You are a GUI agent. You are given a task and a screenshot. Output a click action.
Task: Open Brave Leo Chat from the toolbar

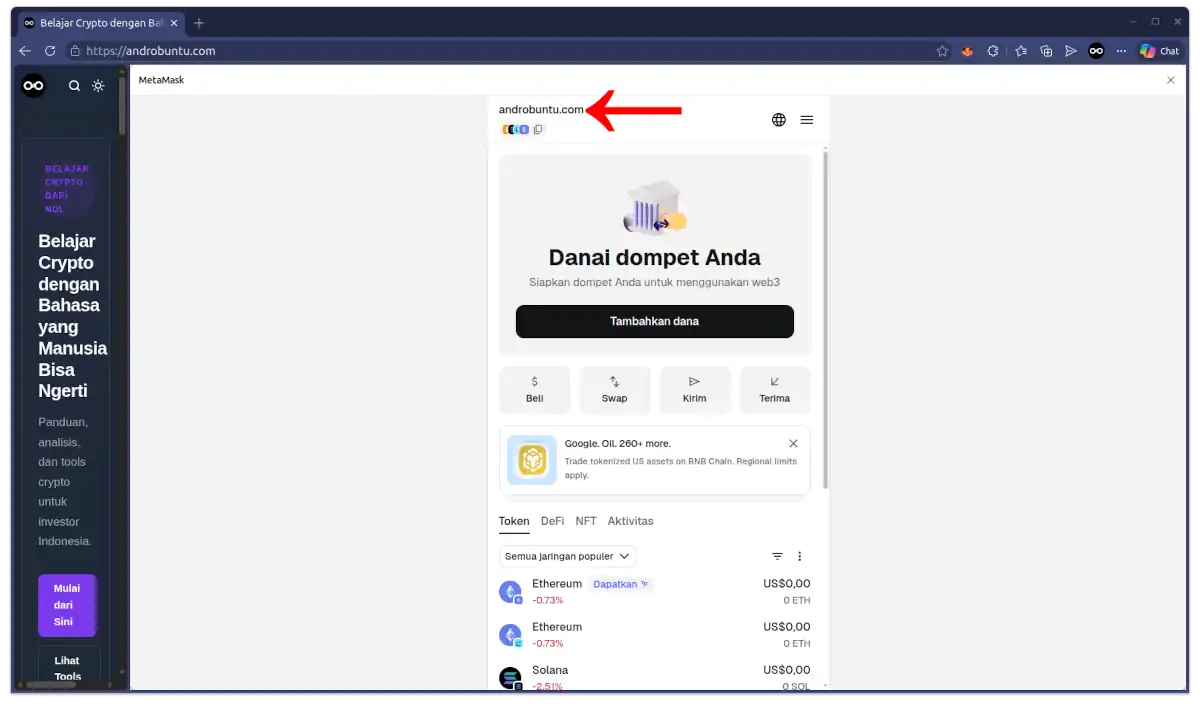(x=1159, y=50)
